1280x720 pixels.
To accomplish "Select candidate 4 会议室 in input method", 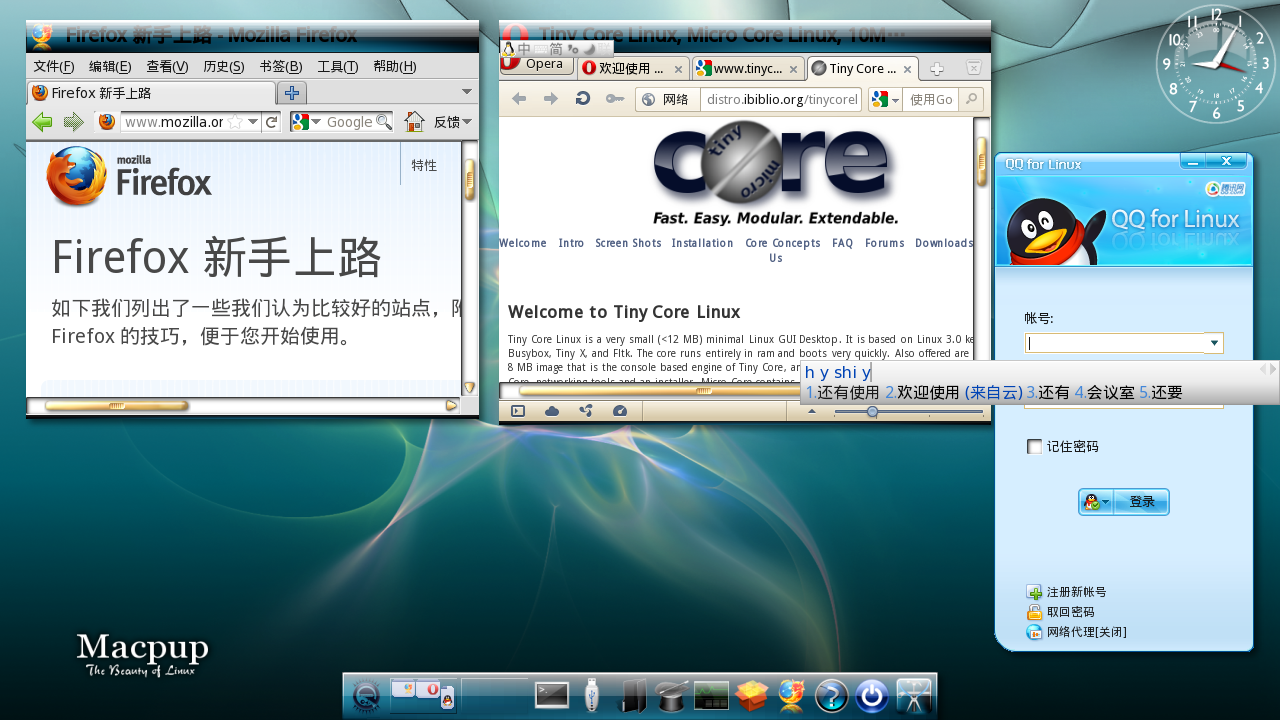I will click(x=1104, y=393).
